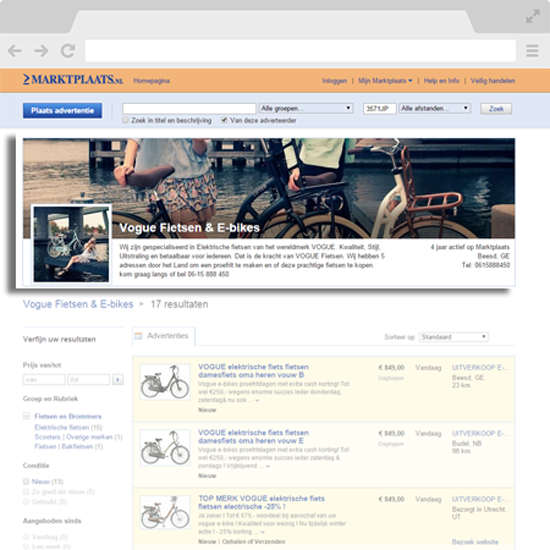Click the price 'tot' field
This screenshot has width=550, height=550.
point(88,380)
